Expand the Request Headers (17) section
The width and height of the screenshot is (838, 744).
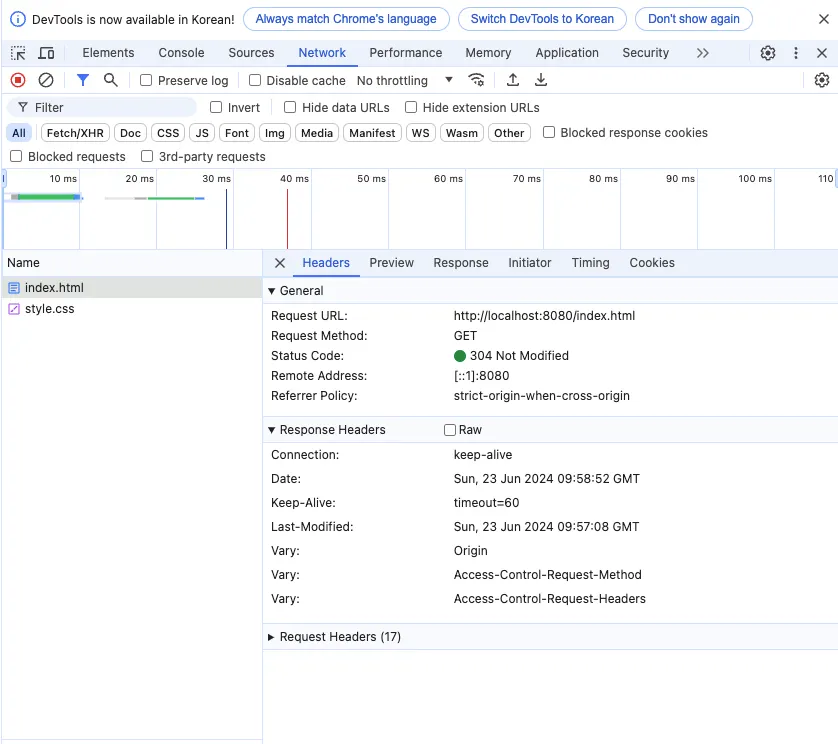[339, 637]
